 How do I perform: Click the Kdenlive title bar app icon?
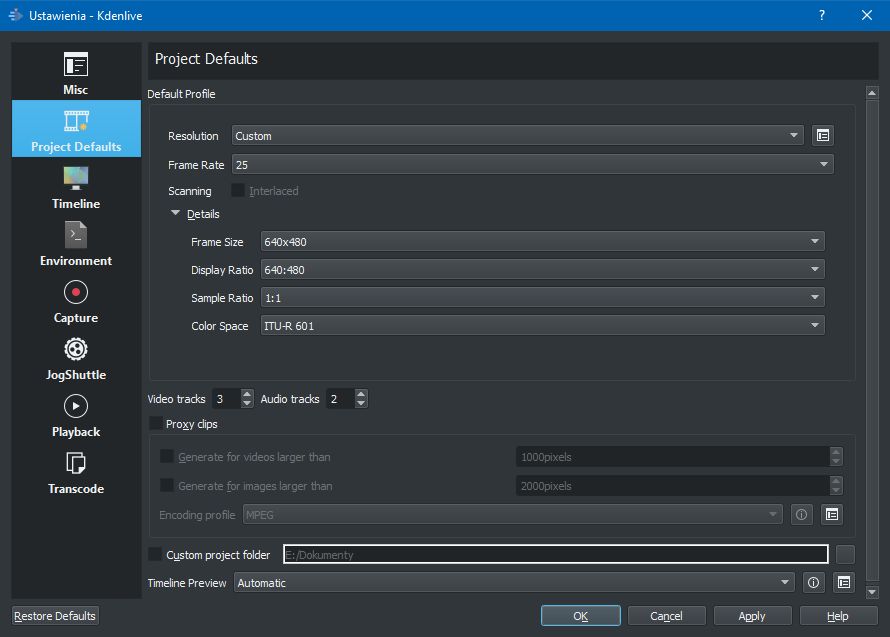pyautogui.click(x=15, y=15)
